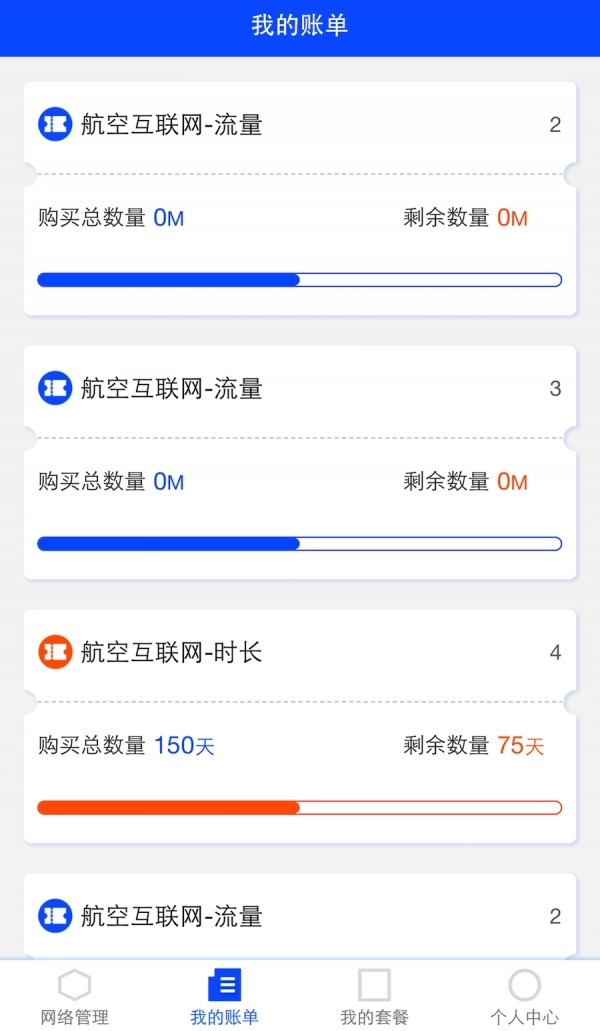The width and height of the screenshot is (600, 1031).
Task: Tap the 个人中心 circle icon
Action: point(524,985)
